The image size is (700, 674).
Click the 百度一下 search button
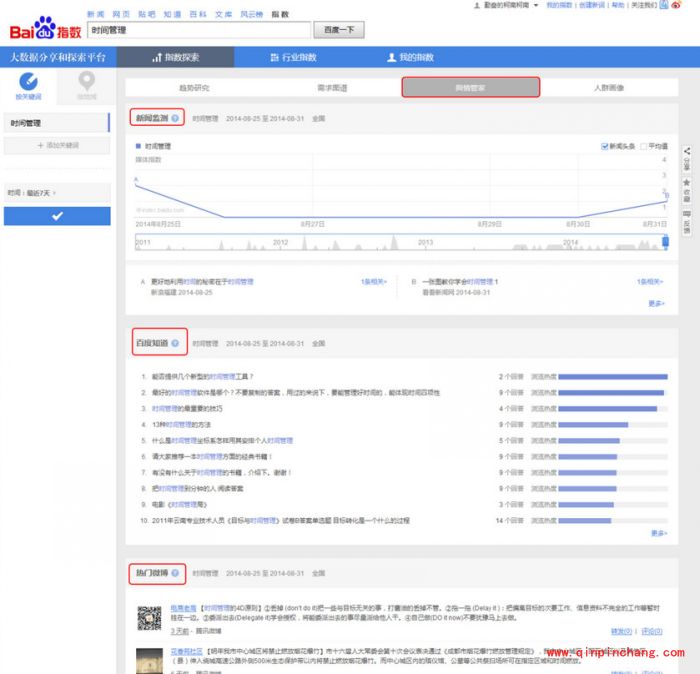coord(339,30)
